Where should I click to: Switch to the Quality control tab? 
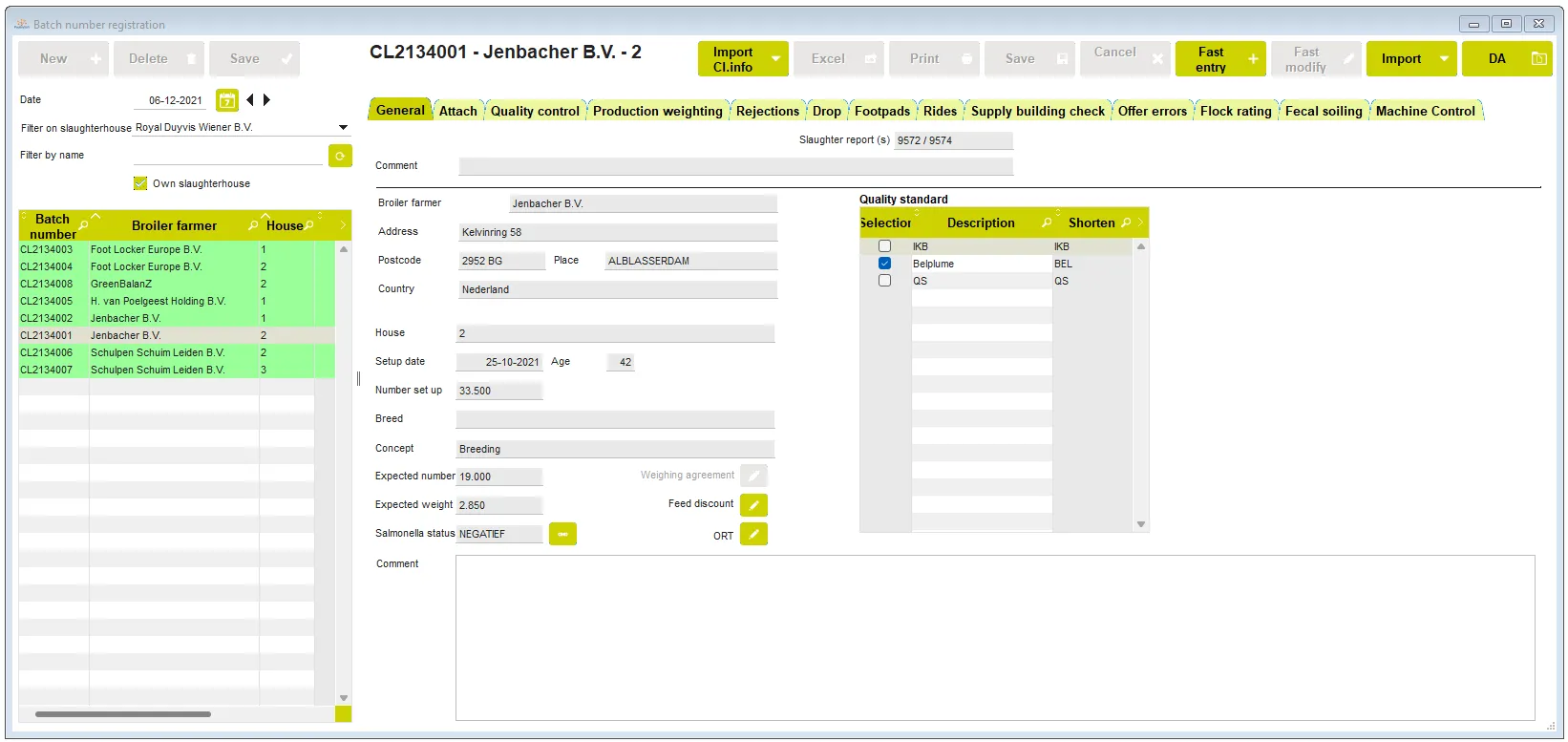pos(535,112)
